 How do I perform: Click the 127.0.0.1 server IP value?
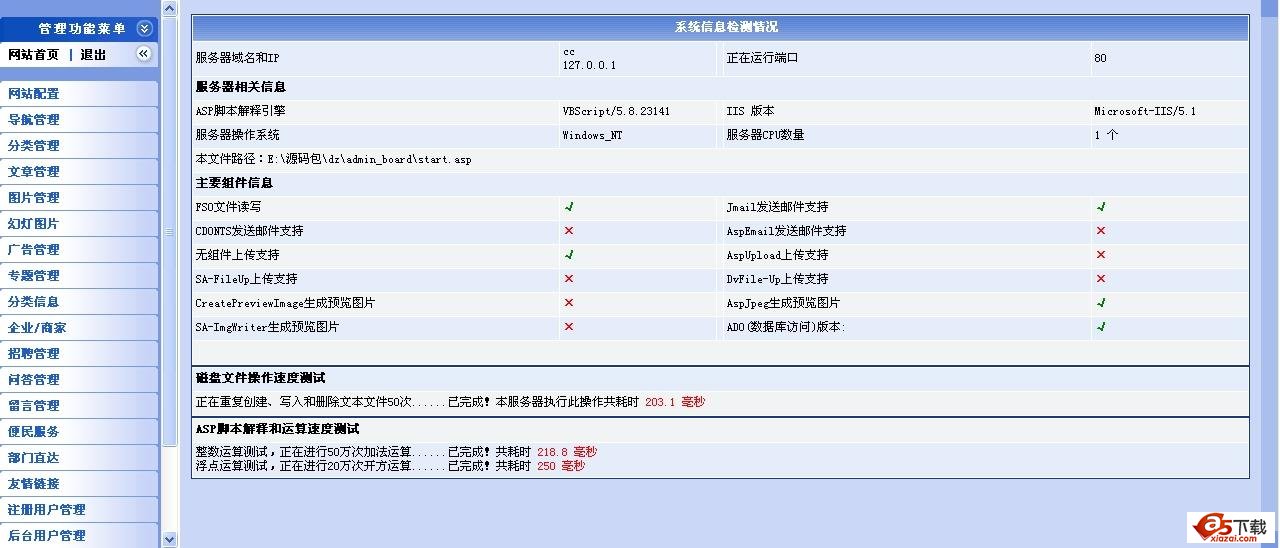click(x=589, y=65)
